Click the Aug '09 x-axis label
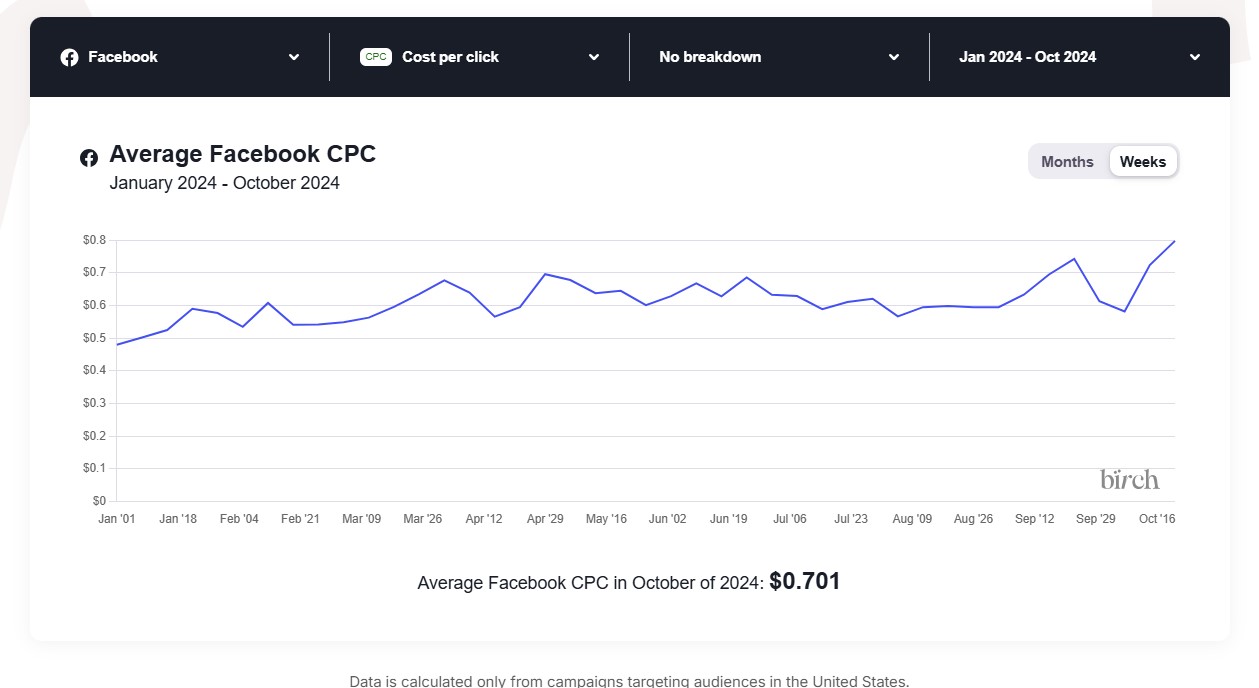This screenshot has height=688, width=1259. point(912,519)
